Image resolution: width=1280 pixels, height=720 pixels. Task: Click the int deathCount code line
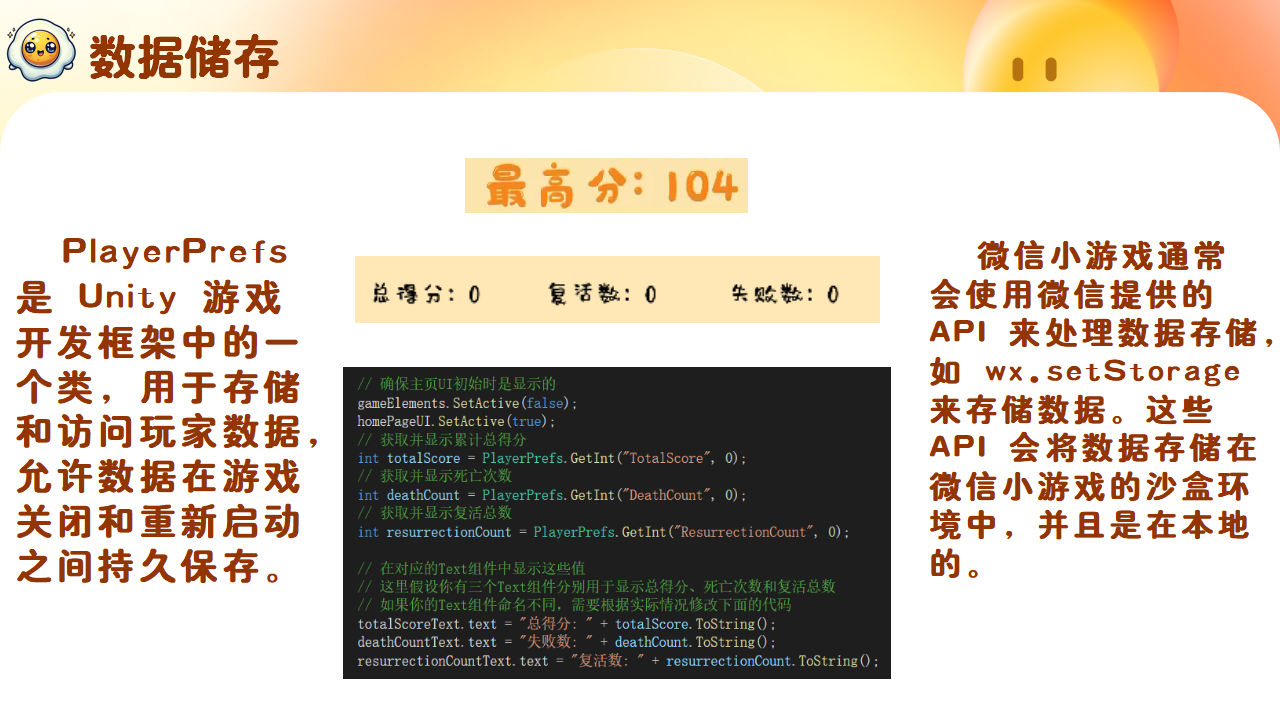552,495
